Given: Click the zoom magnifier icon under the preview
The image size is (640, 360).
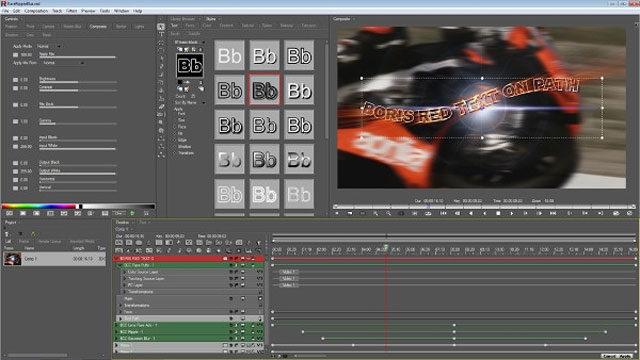Looking at the screenshot, I should click(375, 213).
